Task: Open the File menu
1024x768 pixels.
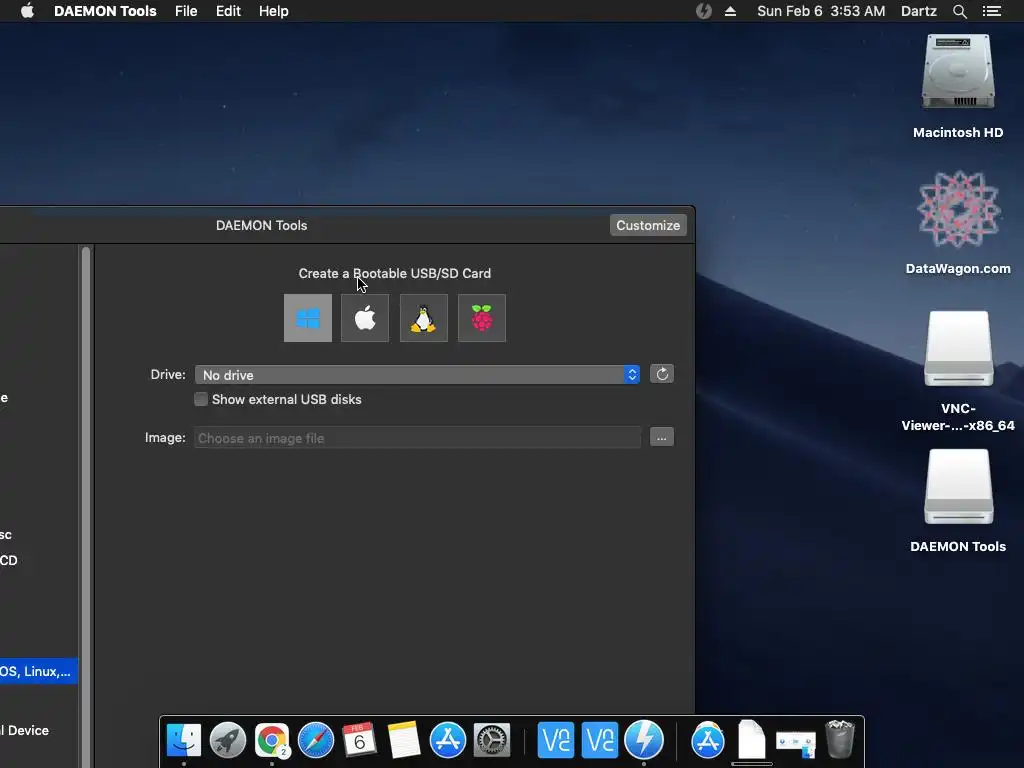Action: coord(186,11)
